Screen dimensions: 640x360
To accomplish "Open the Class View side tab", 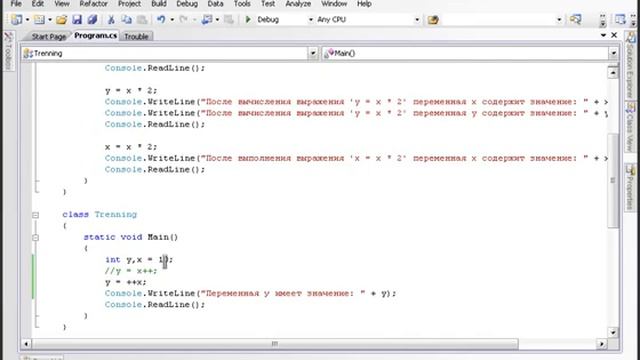I will tap(630, 127).
